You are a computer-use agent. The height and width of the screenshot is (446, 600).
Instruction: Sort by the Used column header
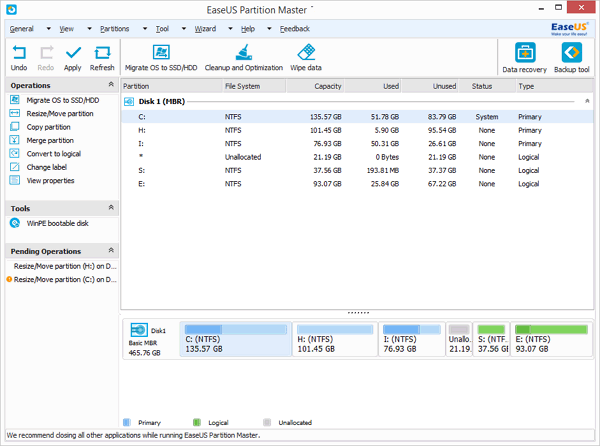[373, 86]
